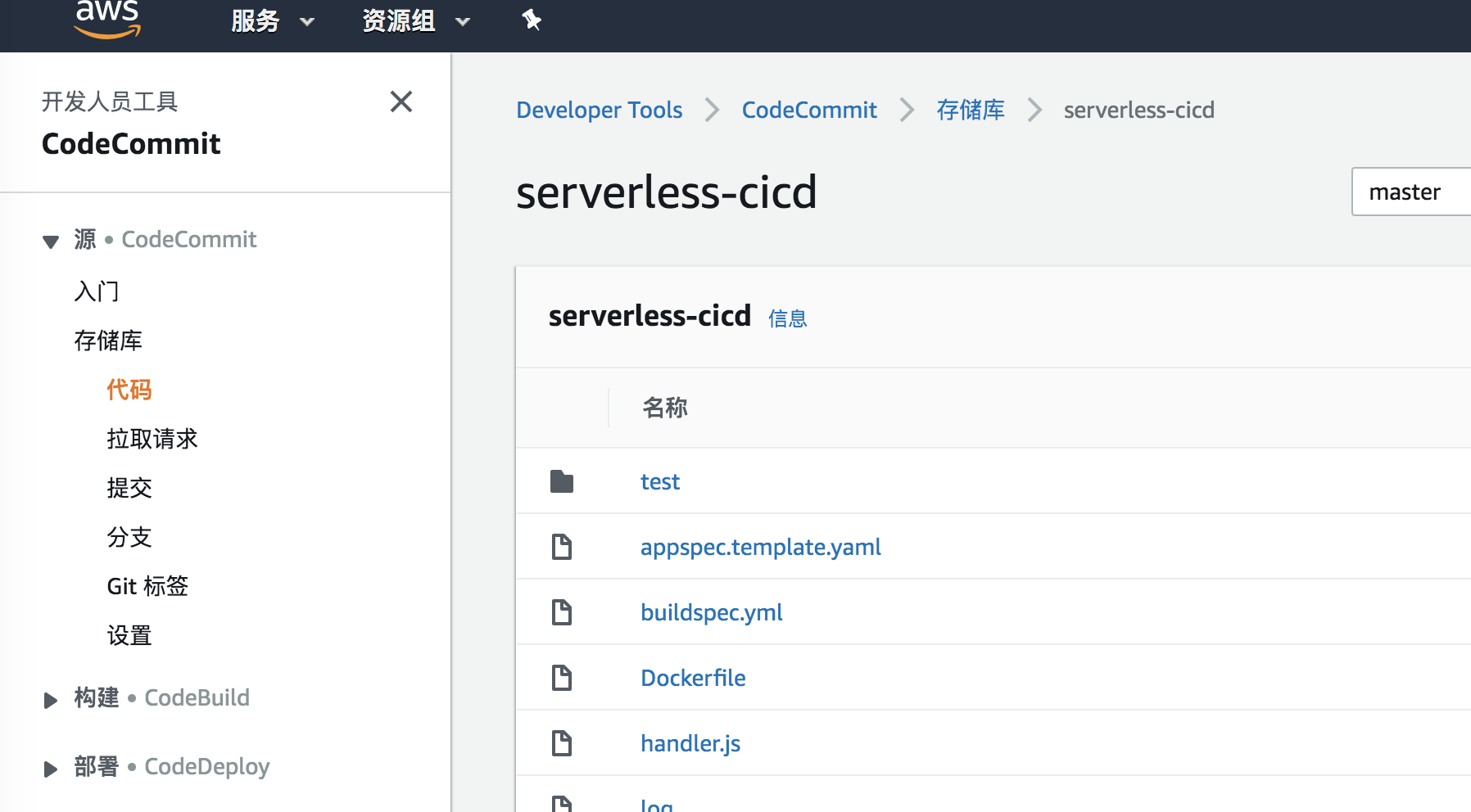
Task: Click the folder icon next to test
Action: point(562,481)
